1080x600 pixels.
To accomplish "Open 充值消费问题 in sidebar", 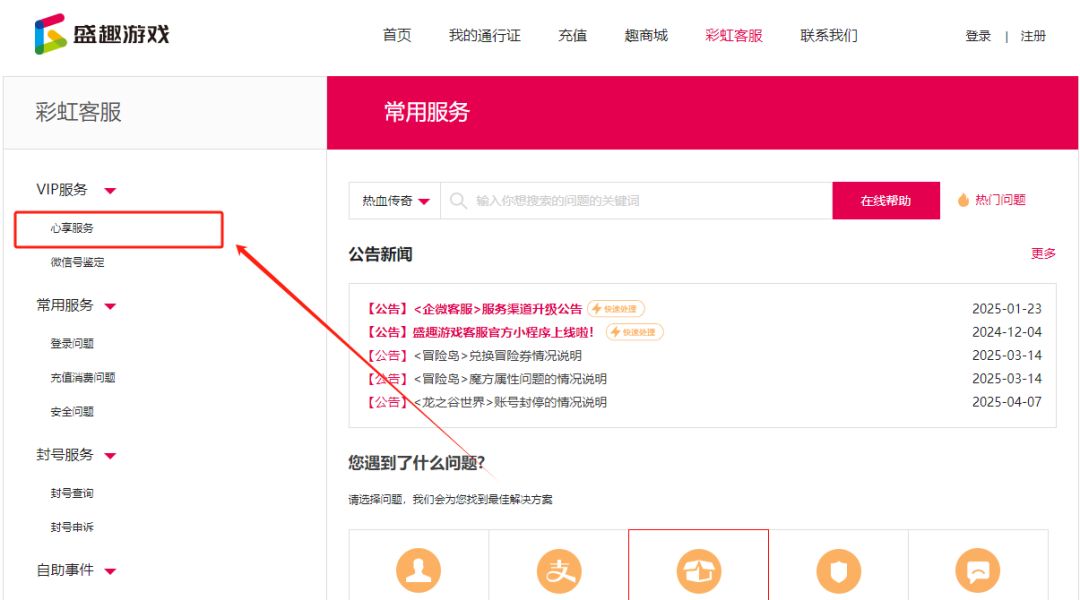I will tap(83, 377).
